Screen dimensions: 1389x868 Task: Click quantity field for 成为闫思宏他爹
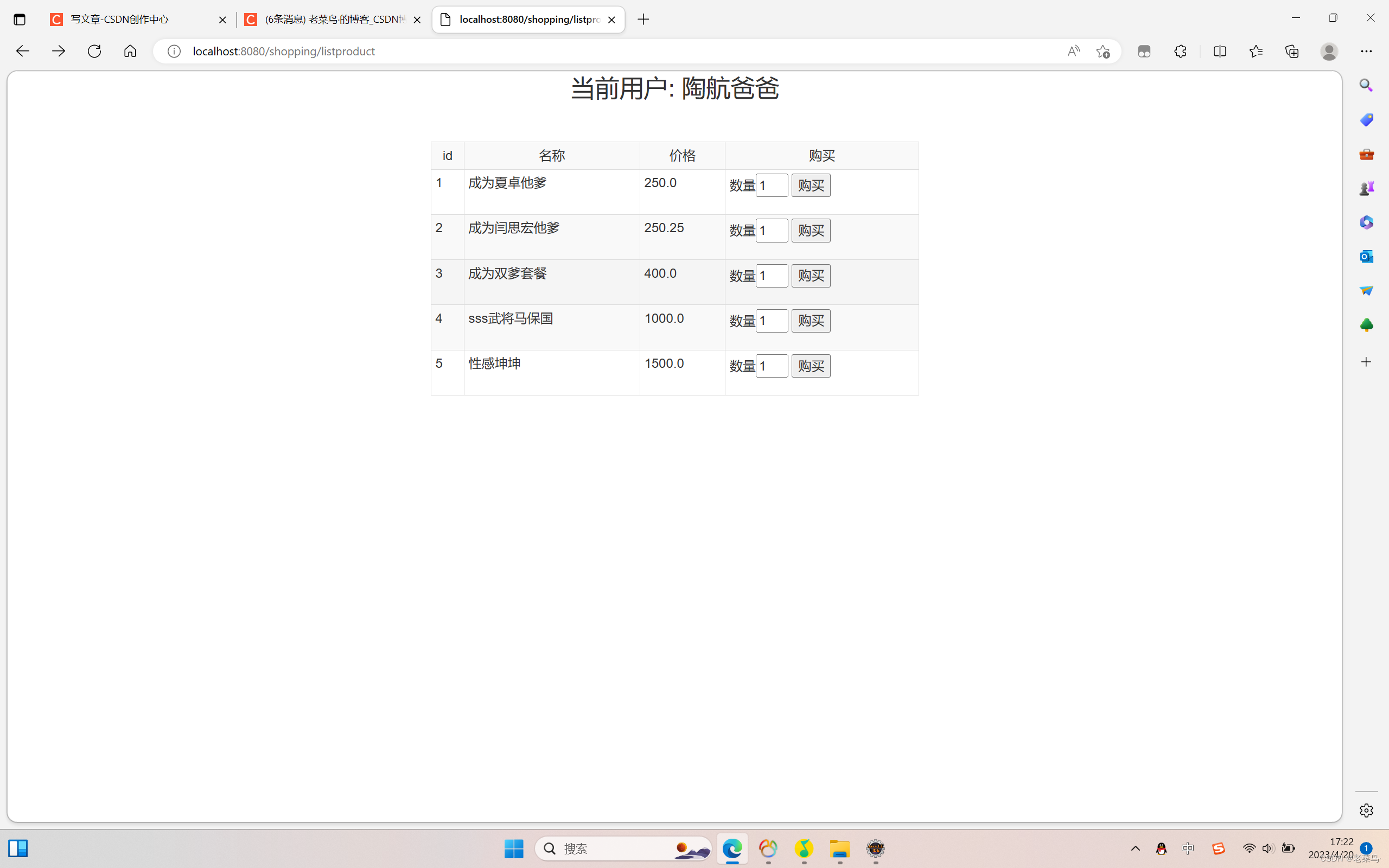point(772,230)
